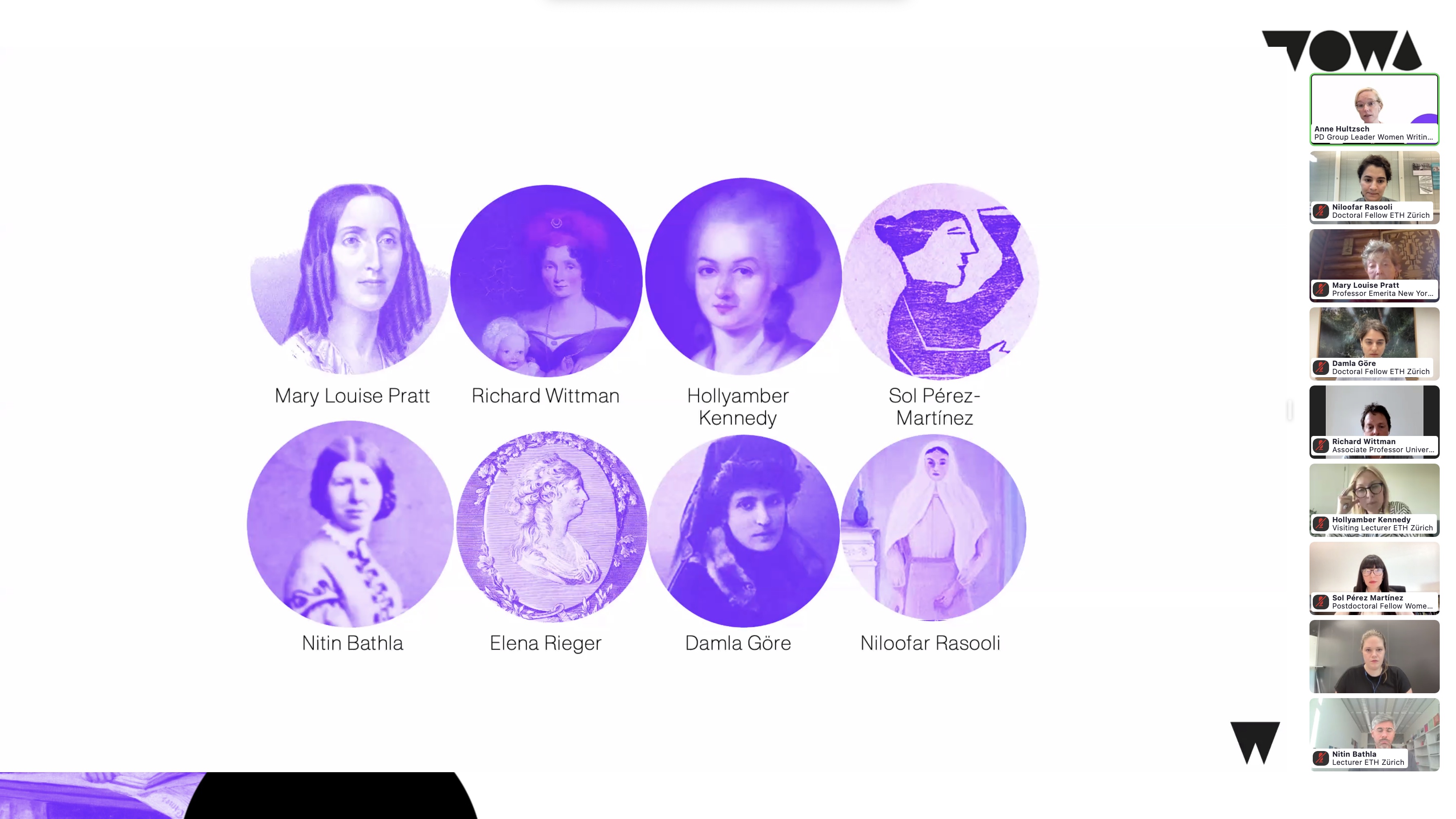Click the panel divider handle beside video tiles
This screenshot has width=1456, height=819.
point(1290,410)
